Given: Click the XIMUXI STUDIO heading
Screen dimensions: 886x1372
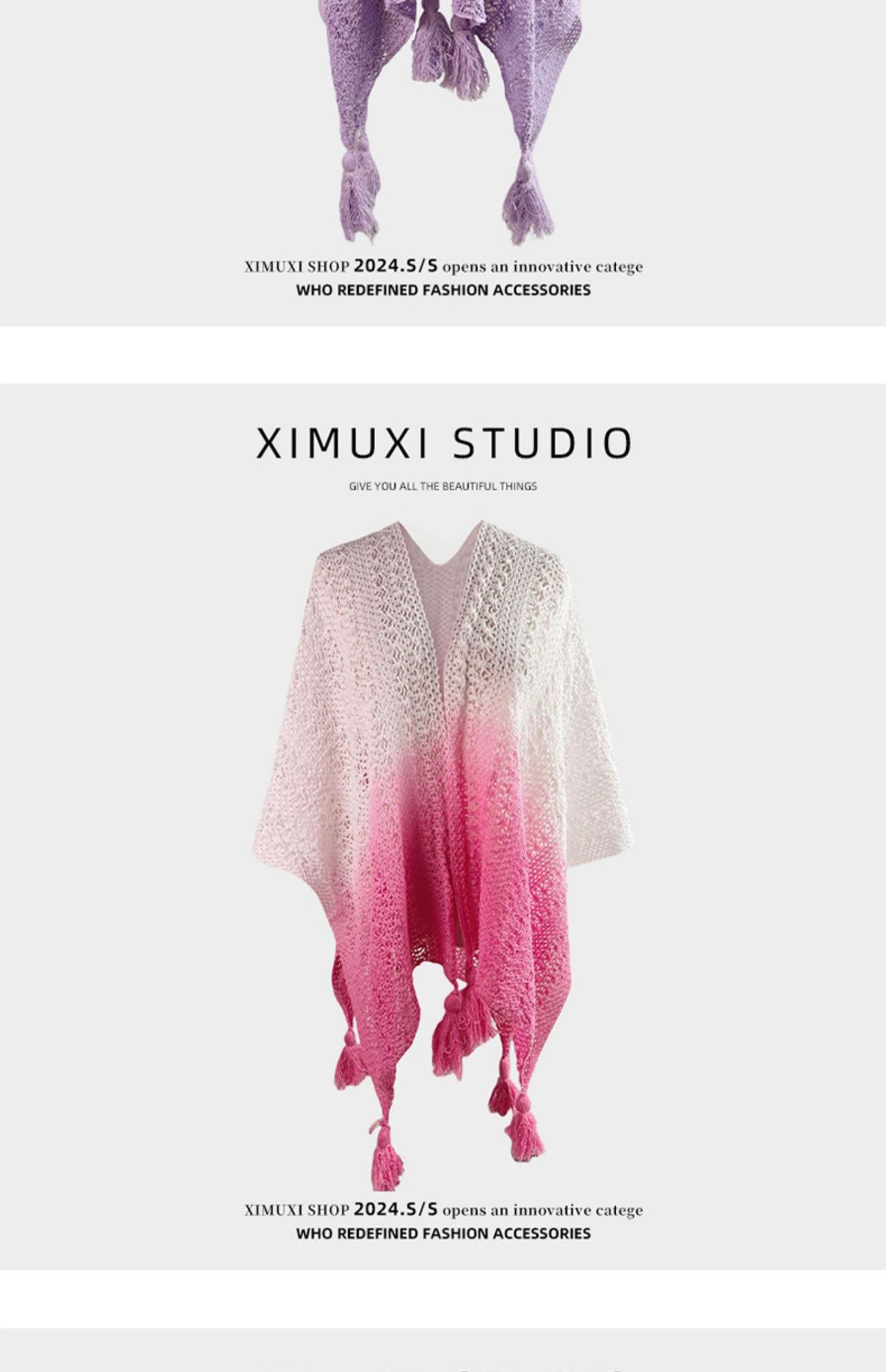Looking at the screenshot, I should click(444, 443).
